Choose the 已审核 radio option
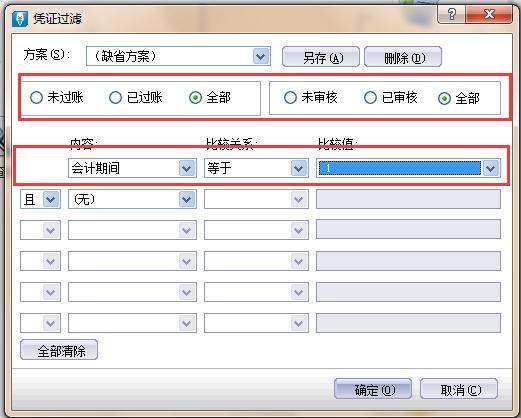The image size is (521, 418). click(x=370, y=98)
